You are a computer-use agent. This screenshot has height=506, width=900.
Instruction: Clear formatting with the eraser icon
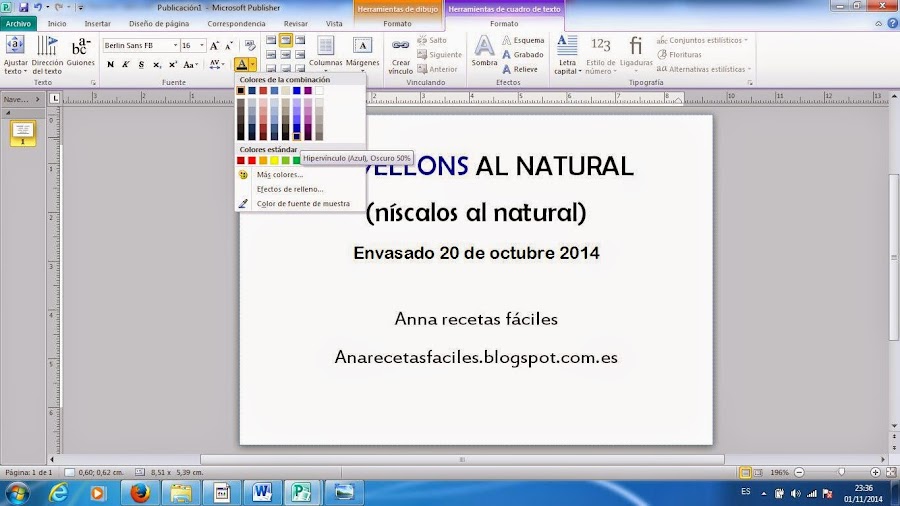(x=250, y=45)
